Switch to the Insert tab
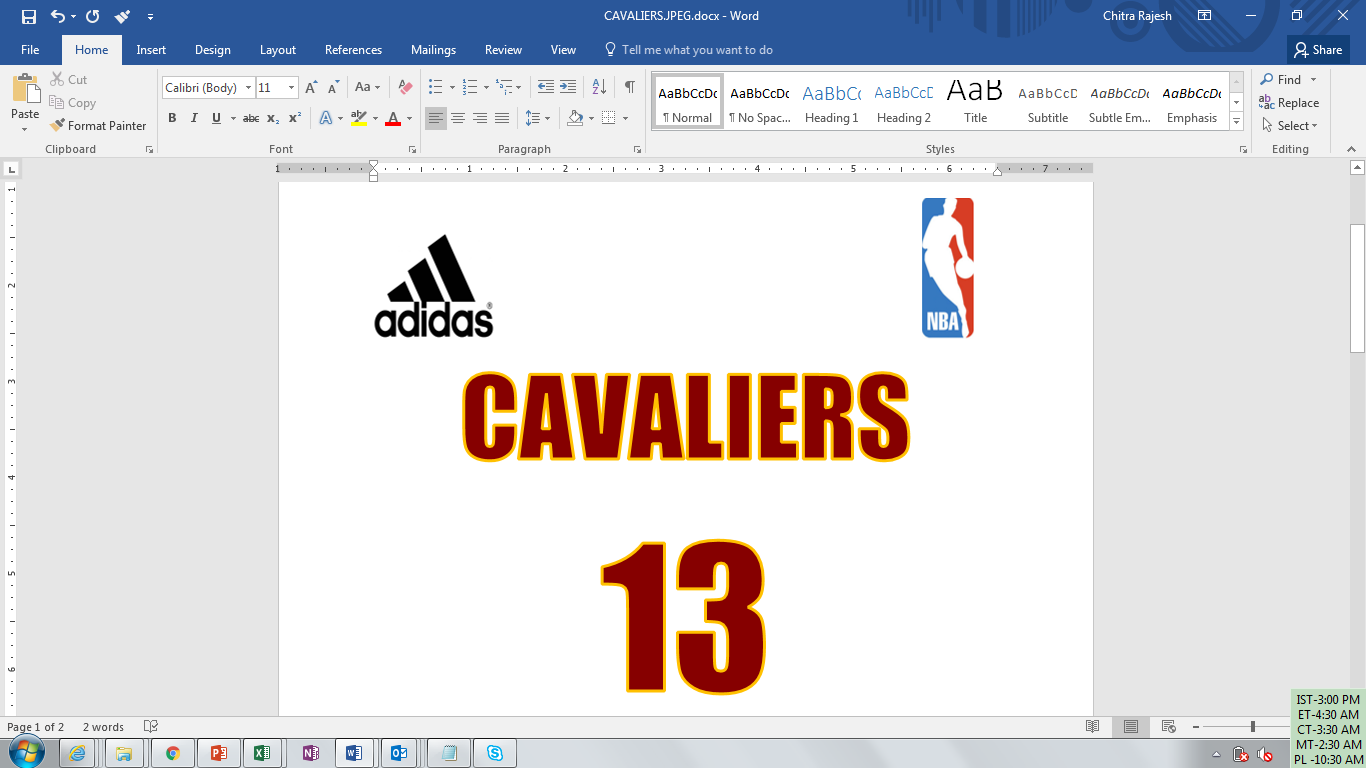1366x768 pixels. [151, 50]
